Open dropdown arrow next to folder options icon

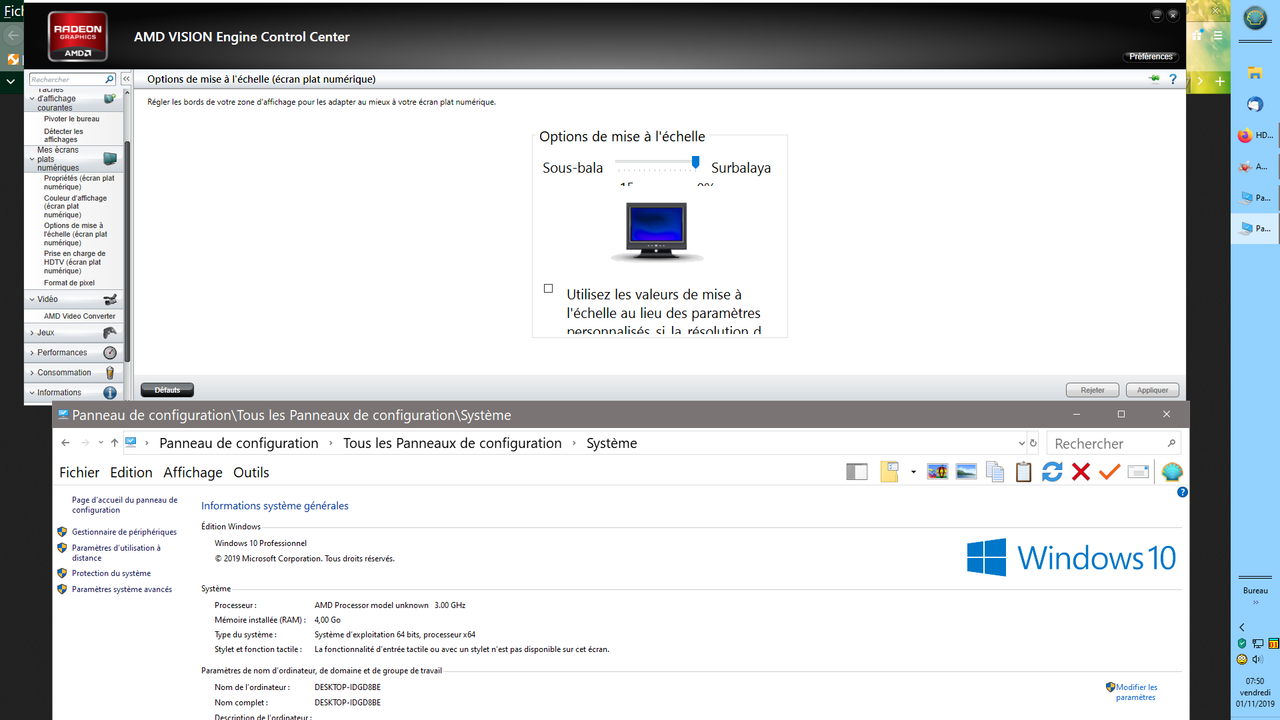point(913,472)
